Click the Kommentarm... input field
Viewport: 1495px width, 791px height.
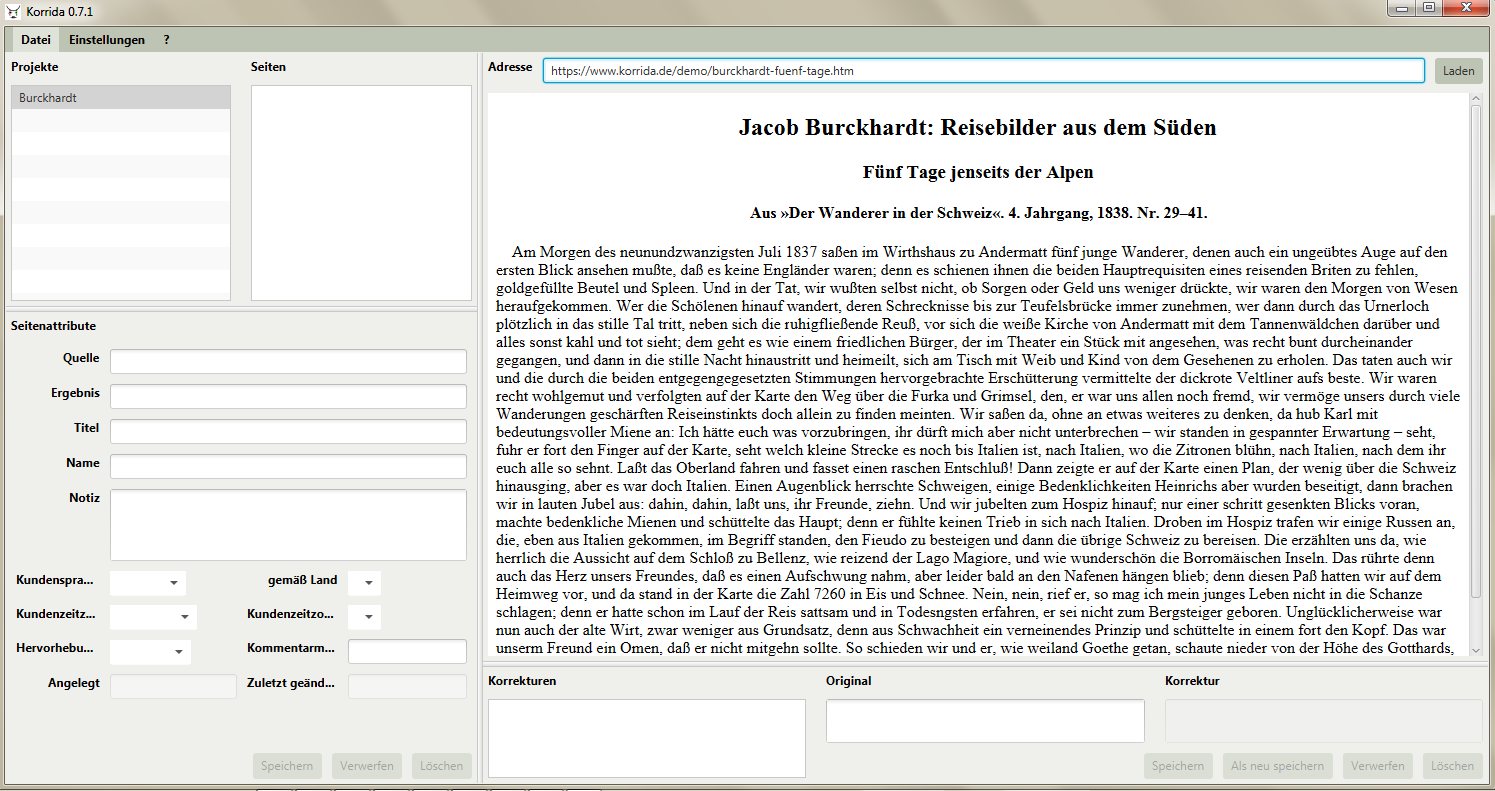coord(407,651)
